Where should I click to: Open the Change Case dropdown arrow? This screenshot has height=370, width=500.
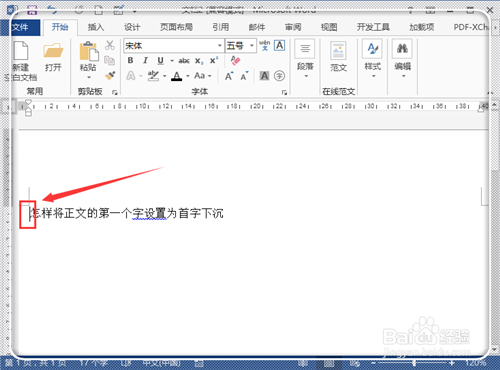(x=210, y=76)
